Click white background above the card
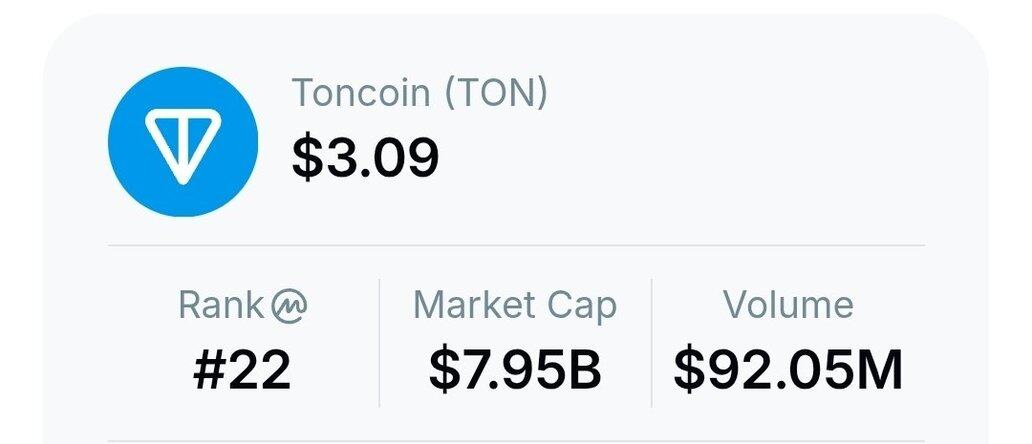Screen dimensions: 1032x444 click(516, 7)
